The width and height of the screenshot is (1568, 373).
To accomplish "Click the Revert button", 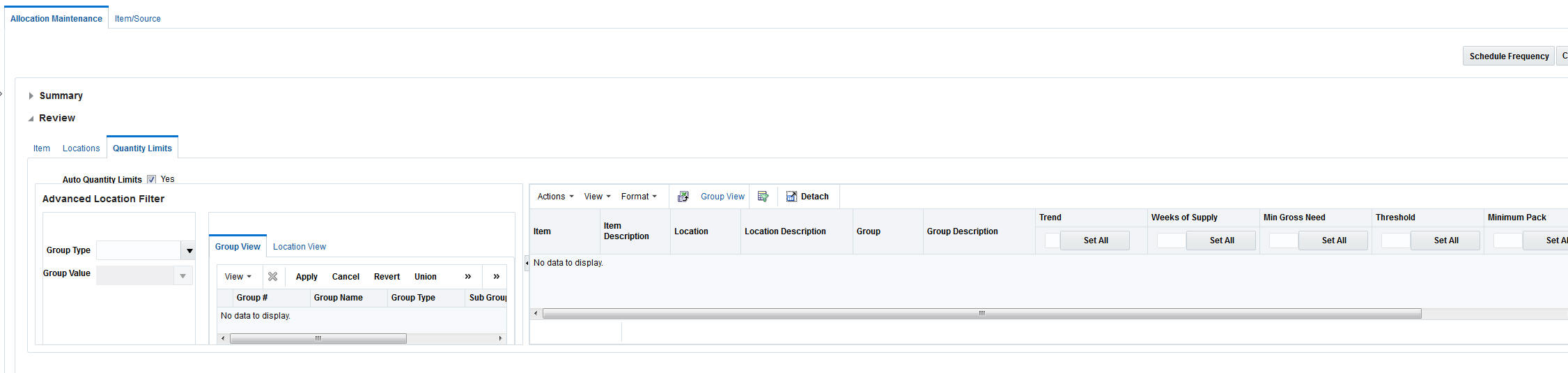I will (387, 277).
